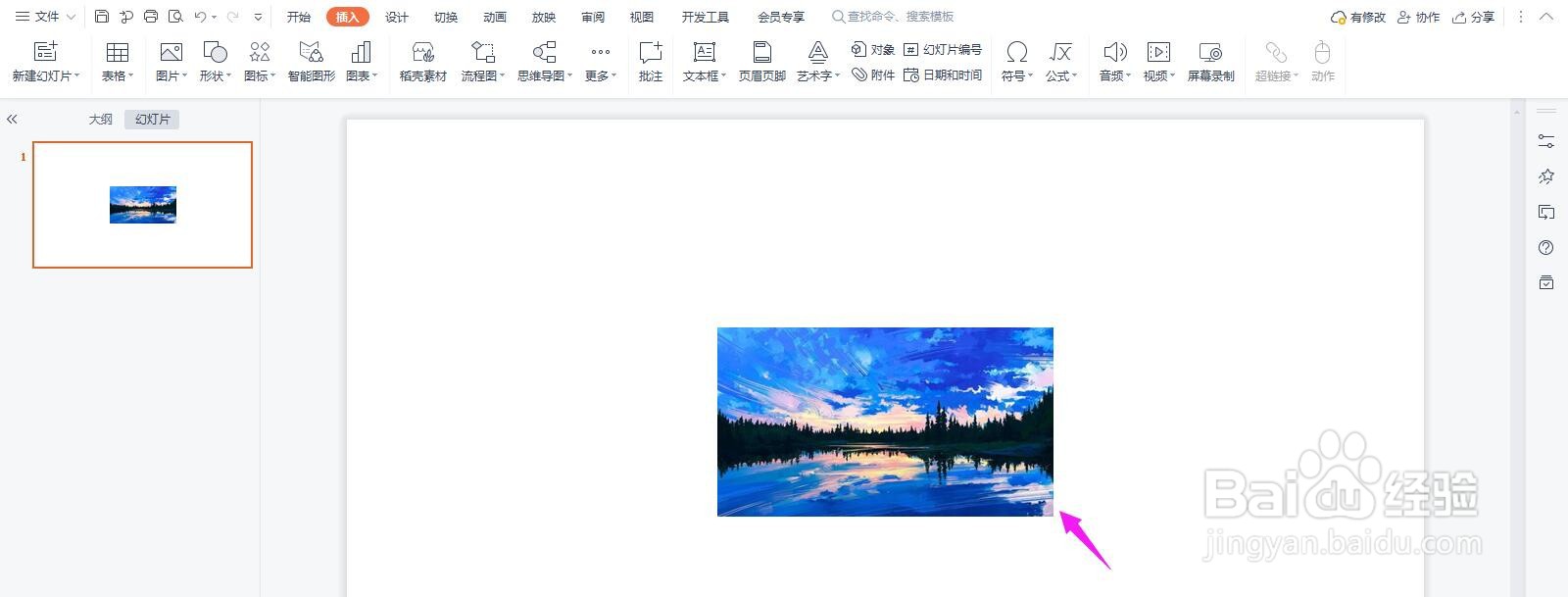1568x597 pixels.
Task: Click the 流程图 (Flowchart) icon
Action: point(482,52)
